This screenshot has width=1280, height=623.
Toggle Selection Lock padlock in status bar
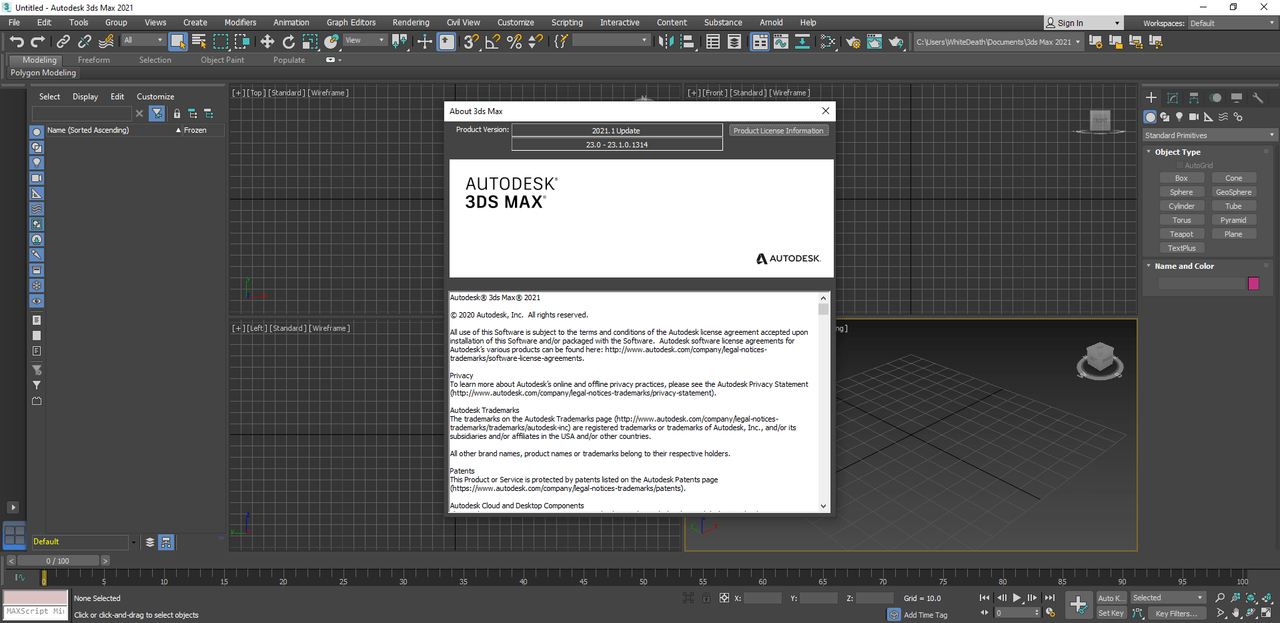click(706, 598)
